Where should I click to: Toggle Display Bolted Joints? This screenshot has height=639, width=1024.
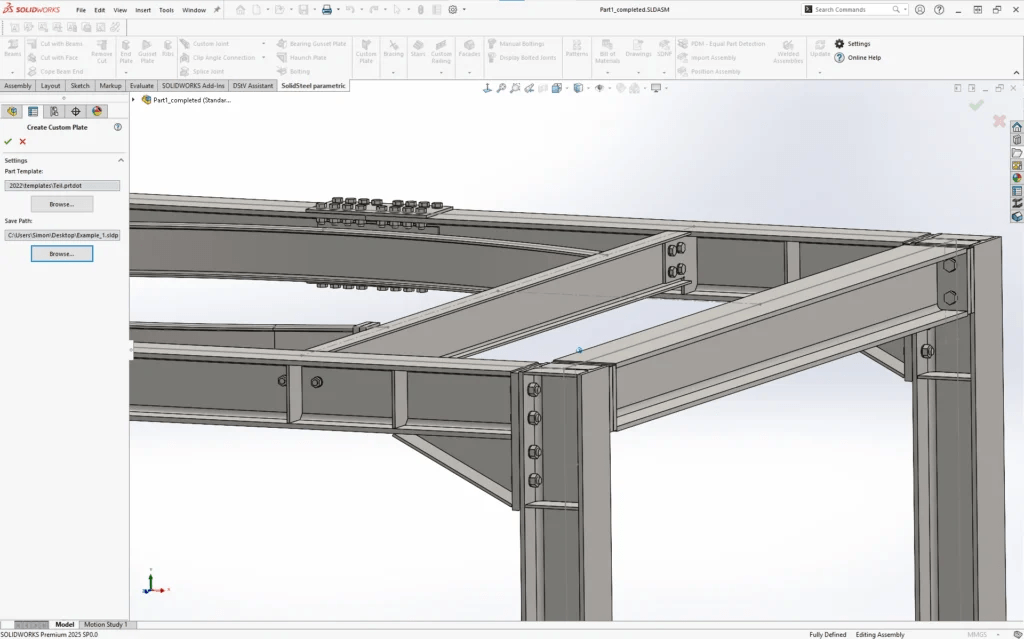(x=524, y=58)
